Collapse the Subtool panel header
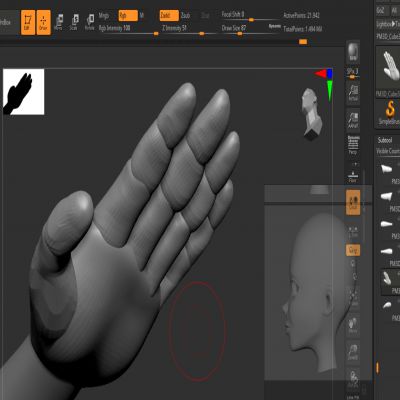The width and height of the screenshot is (400, 400). pos(384,140)
